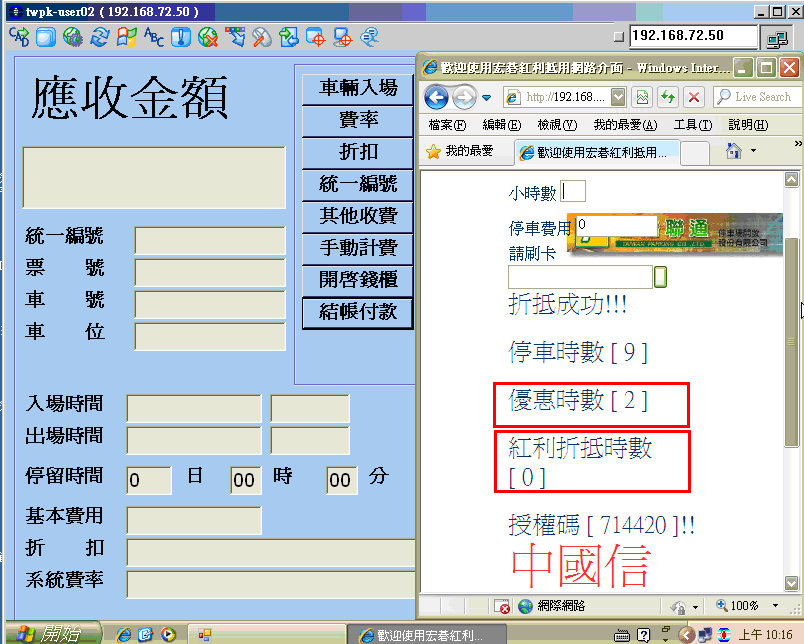Click the checkbox left of IP address field
Screen dimensions: 804x644
pos(618,37)
